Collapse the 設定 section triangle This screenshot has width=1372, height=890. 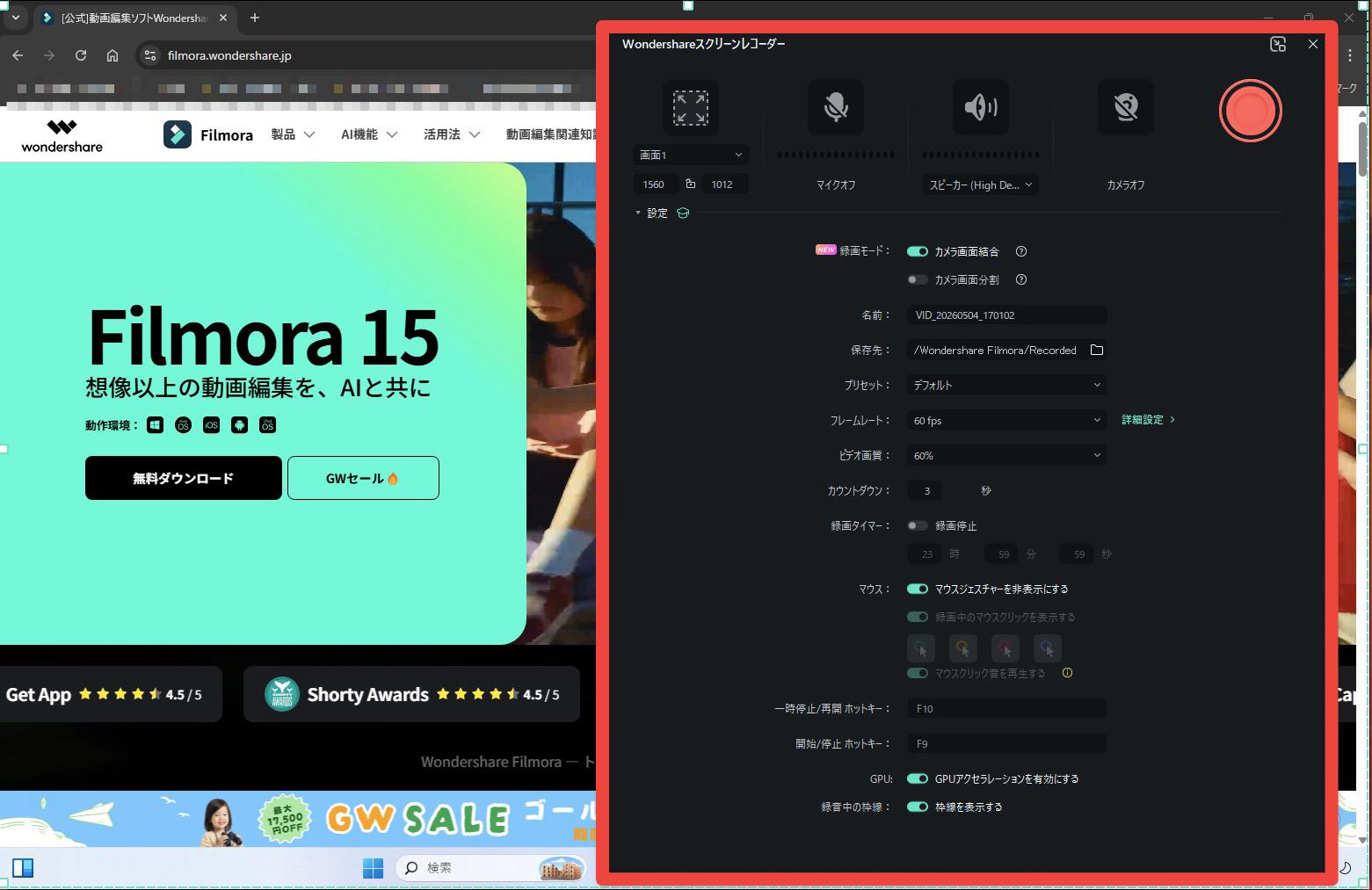tap(638, 213)
